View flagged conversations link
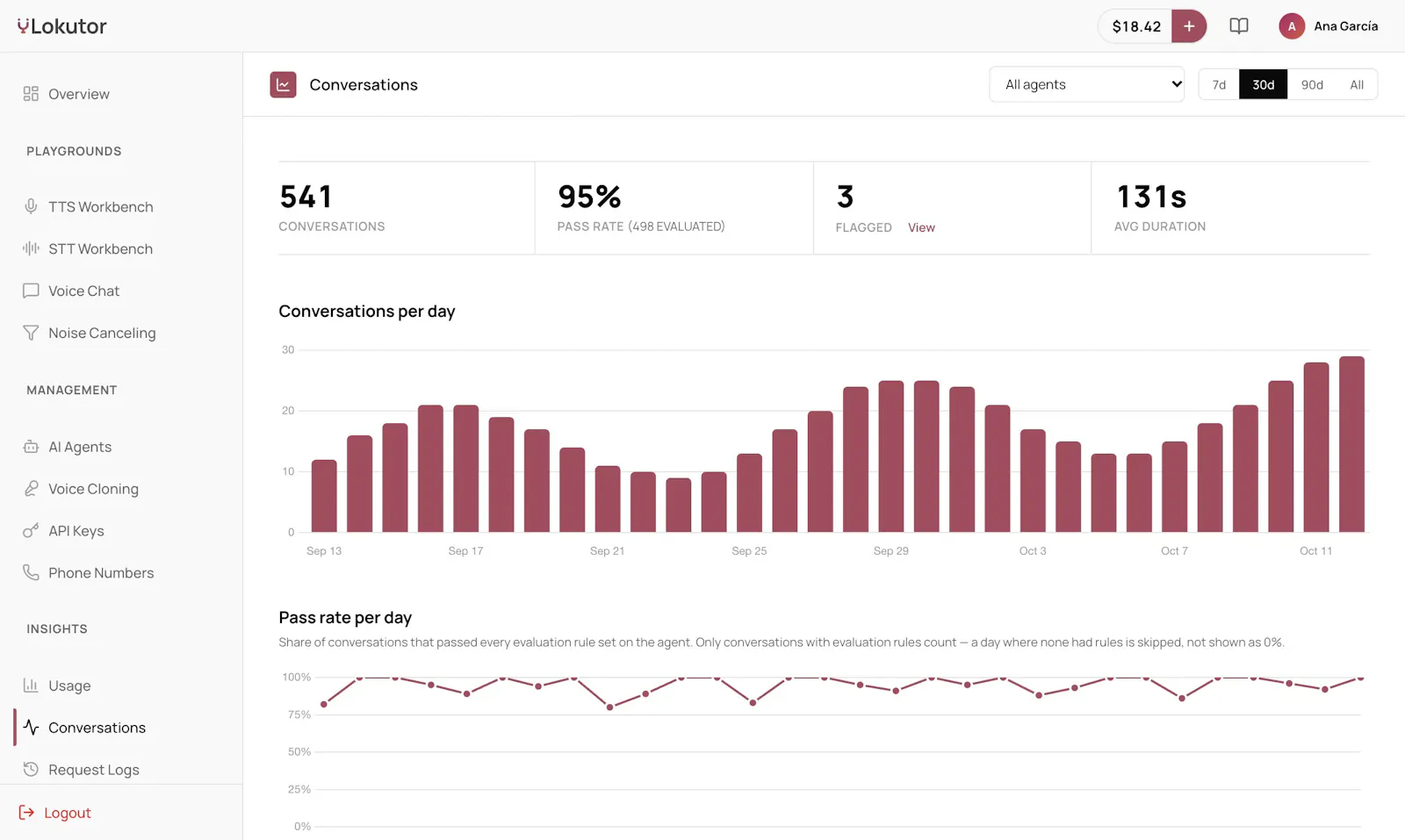 (921, 227)
